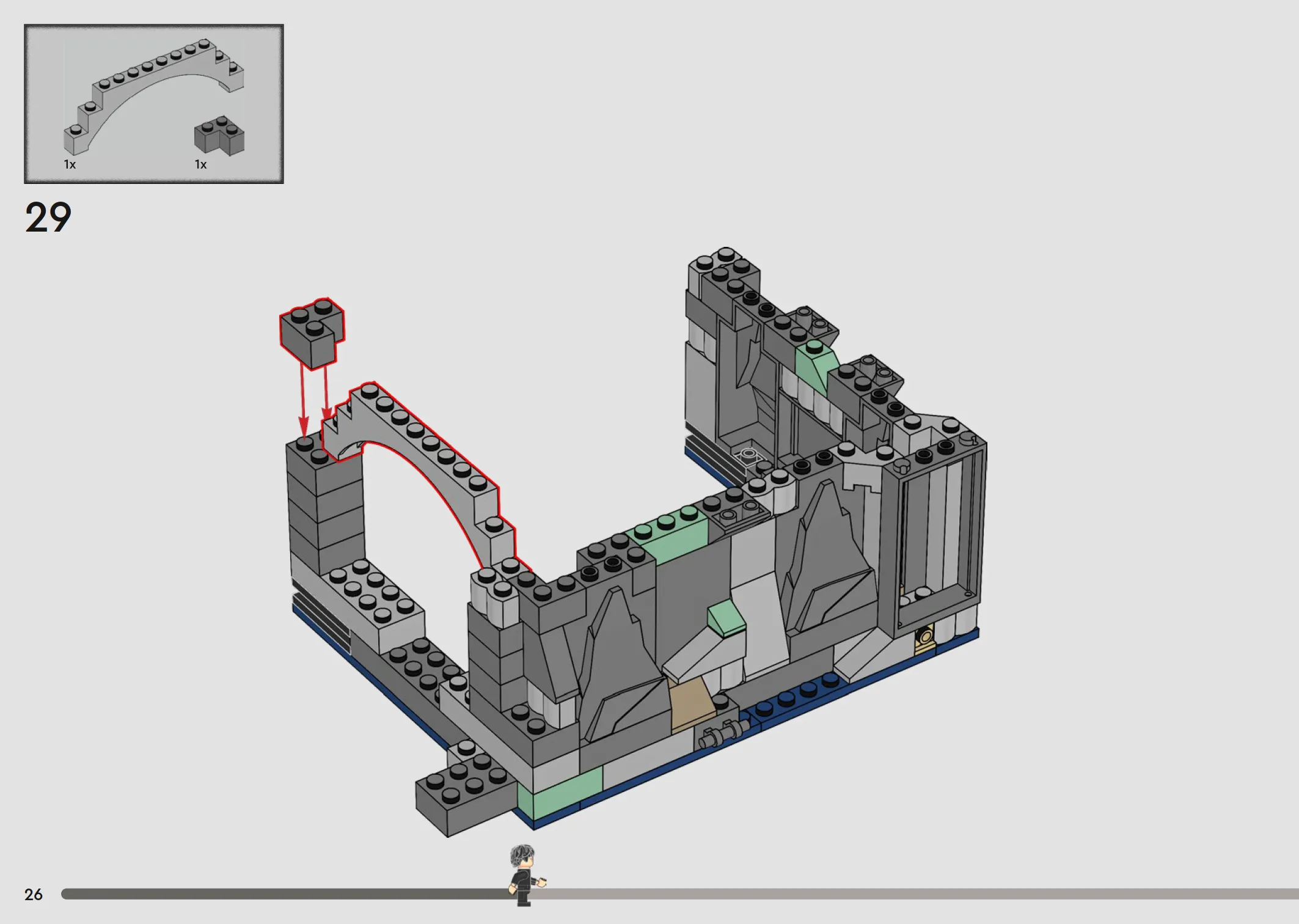
Task: Click the 1x quantity under the arch piece
Action: click(x=70, y=164)
